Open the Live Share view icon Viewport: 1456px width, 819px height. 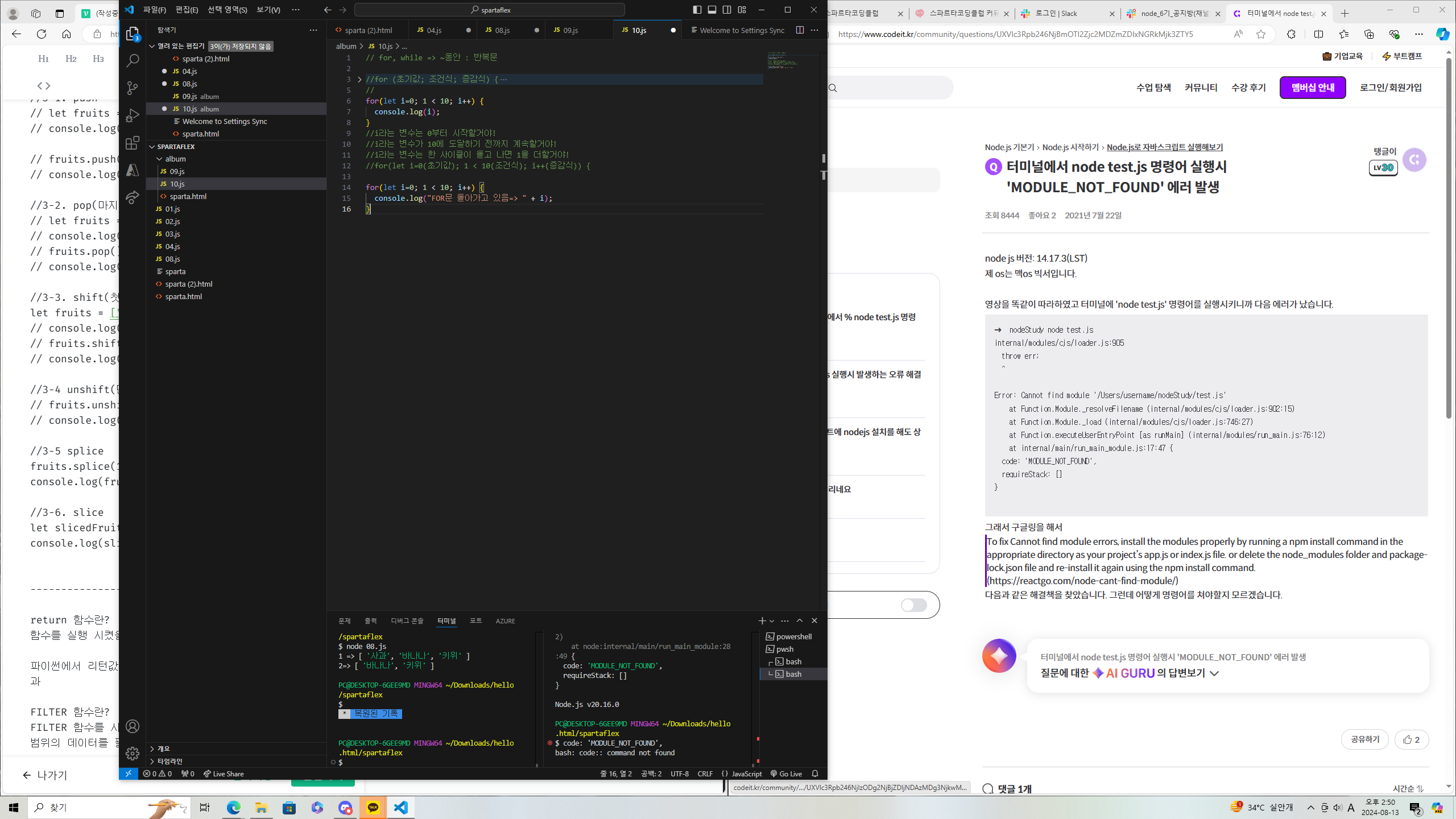click(133, 197)
